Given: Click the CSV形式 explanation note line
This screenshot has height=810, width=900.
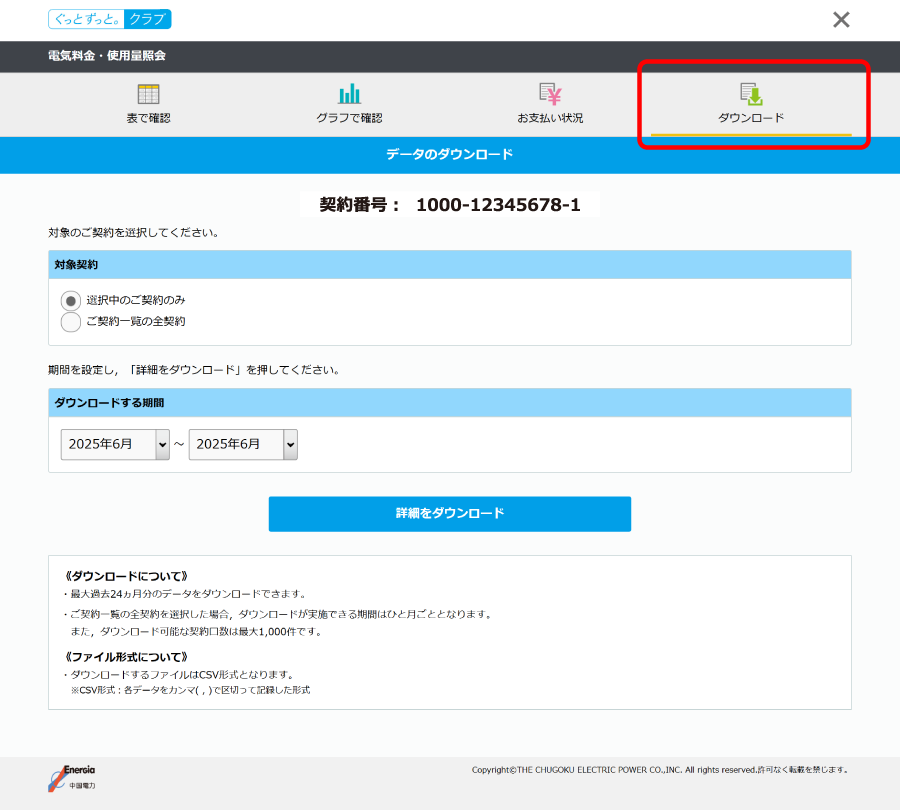Looking at the screenshot, I should pyautogui.click(x=190, y=690).
